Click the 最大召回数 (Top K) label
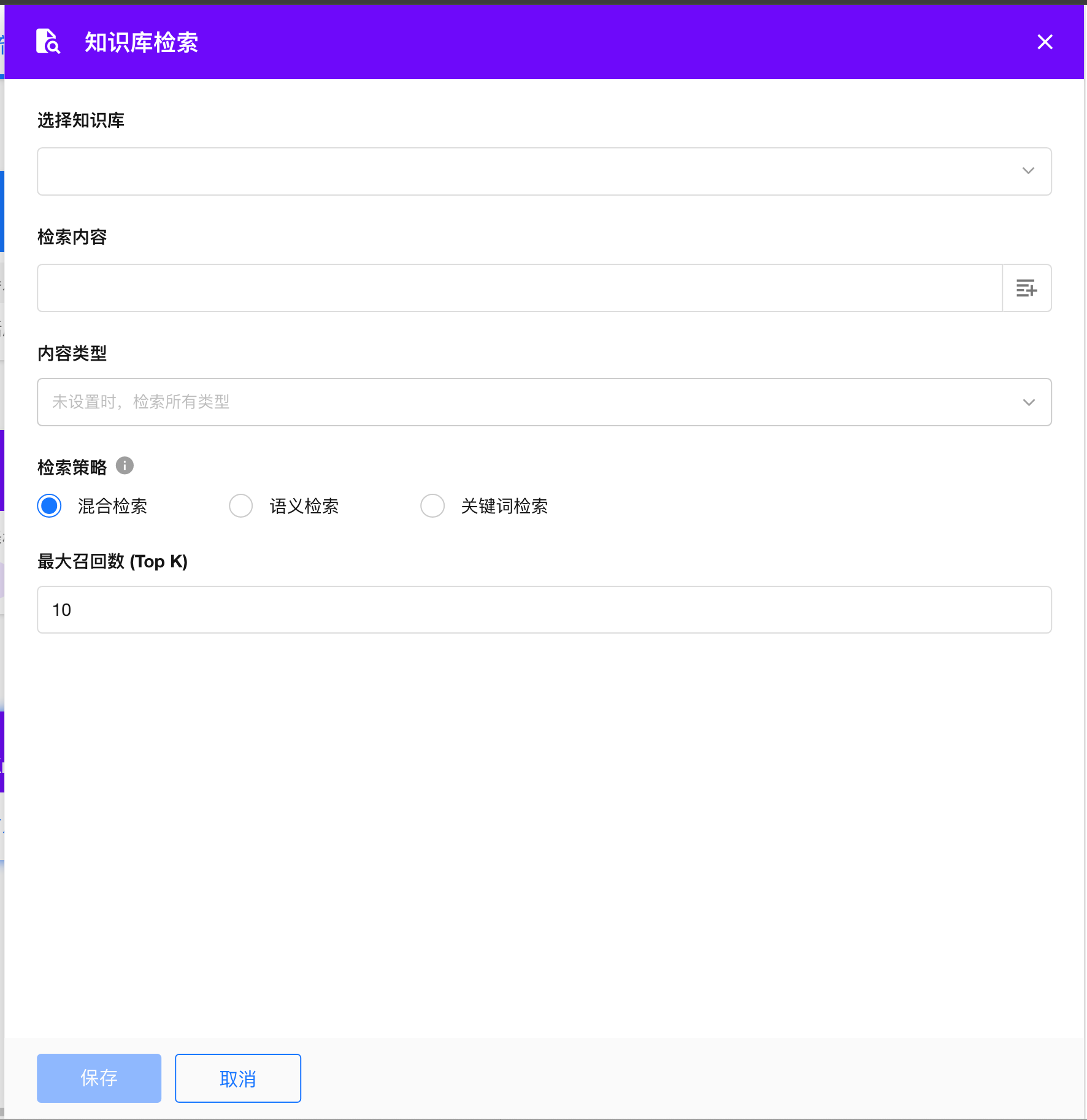1087x1120 pixels. pyautogui.click(x=112, y=561)
